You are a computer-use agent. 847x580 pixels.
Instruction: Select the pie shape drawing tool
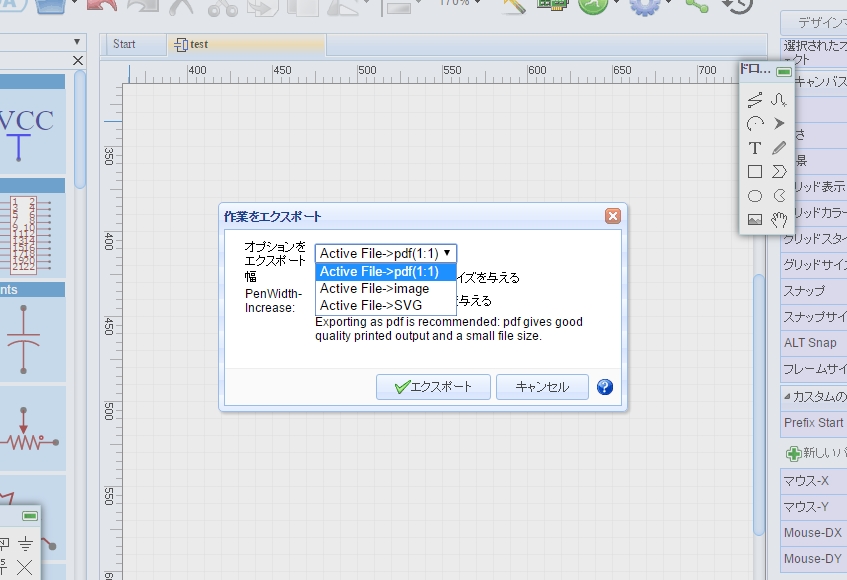tap(779, 195)
